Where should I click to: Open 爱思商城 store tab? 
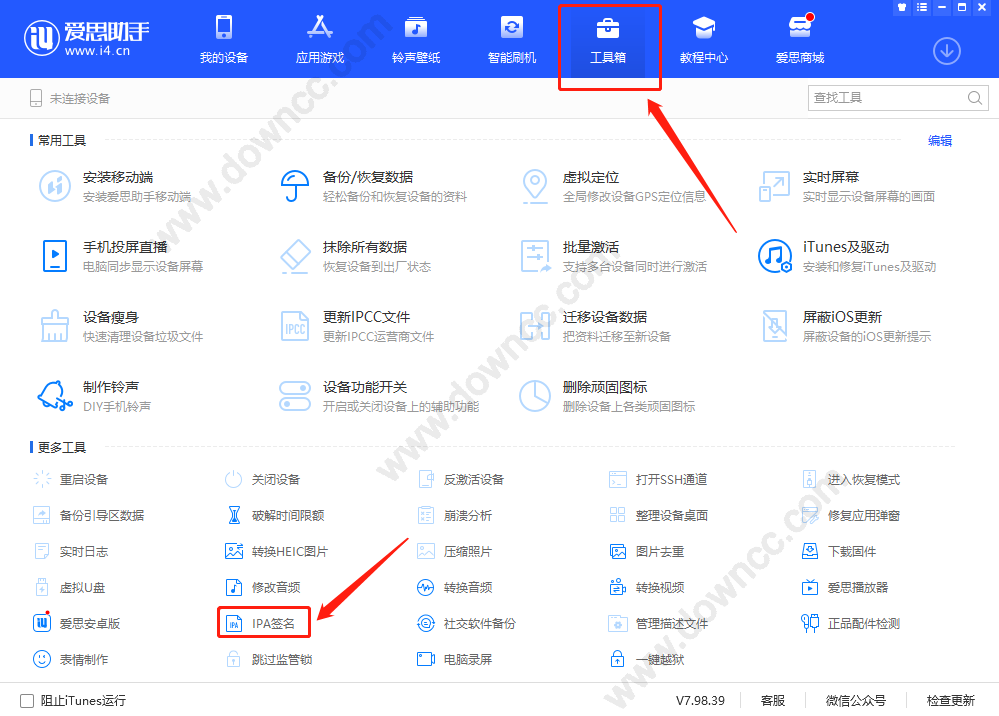(799, 40)
